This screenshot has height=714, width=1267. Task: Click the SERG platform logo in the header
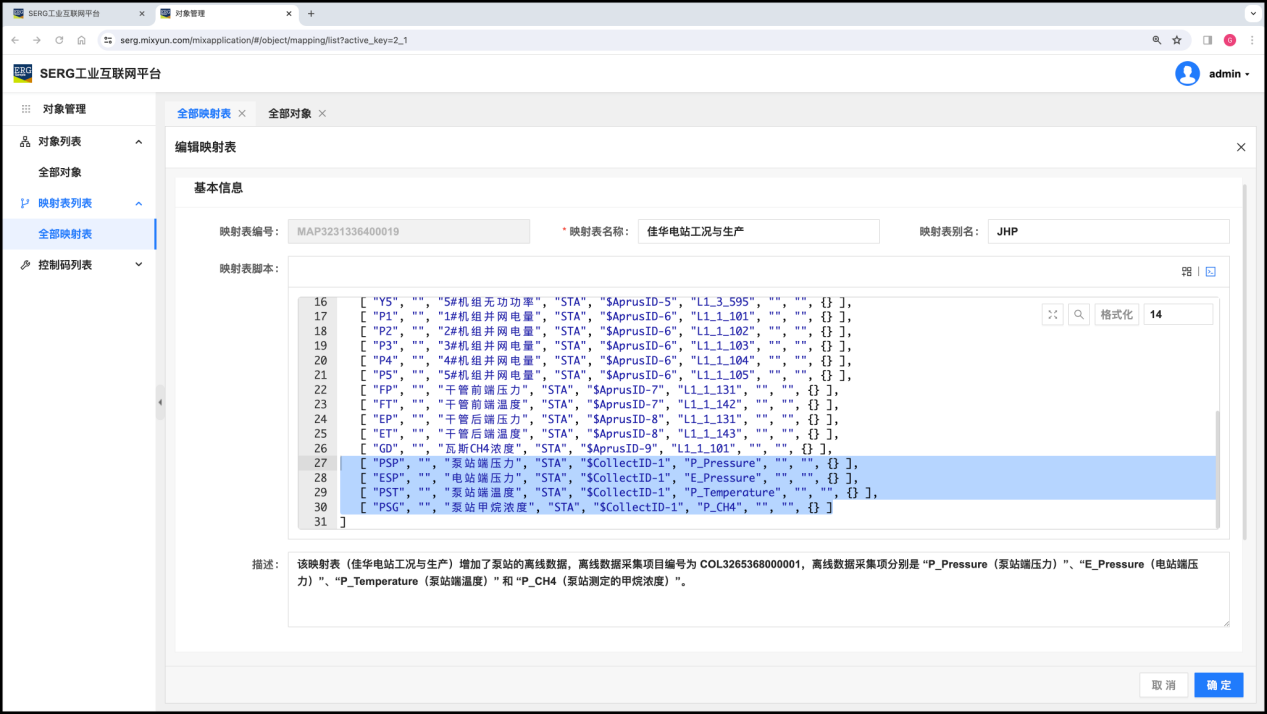pos(23,73)
